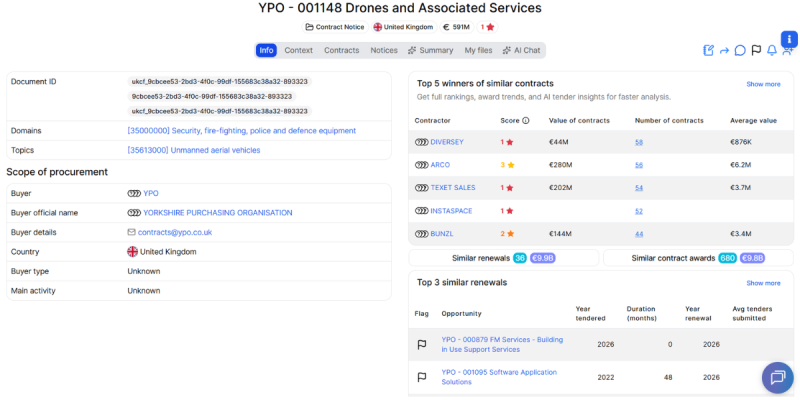Screen dimensions: 800x400
Task: Flag the FM Services Building In Use renewal
Action: tap(422, 345)
